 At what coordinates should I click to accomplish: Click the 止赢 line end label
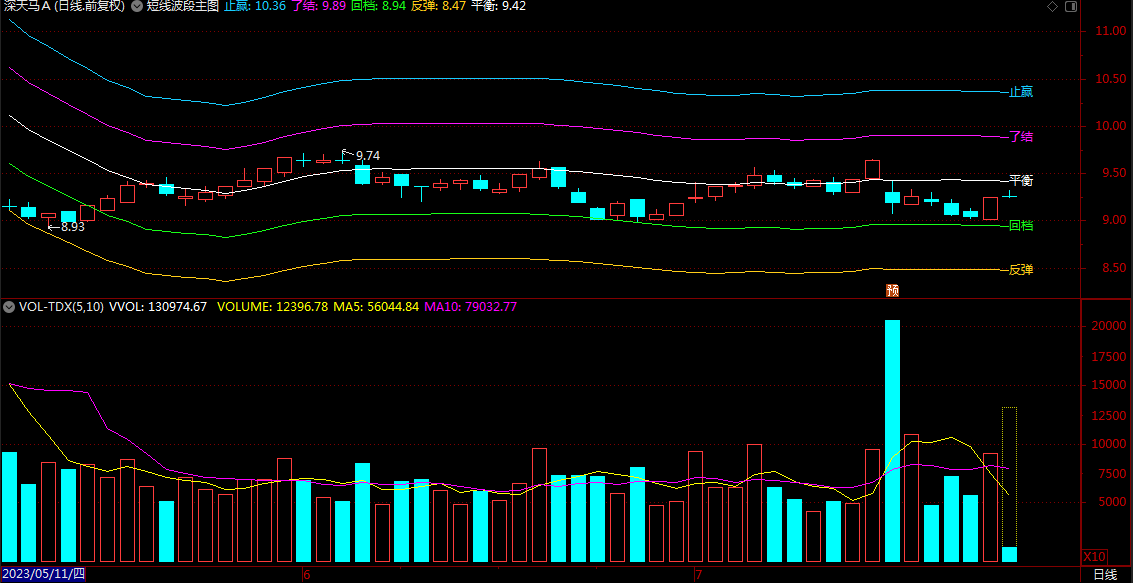coord(1021,92)
